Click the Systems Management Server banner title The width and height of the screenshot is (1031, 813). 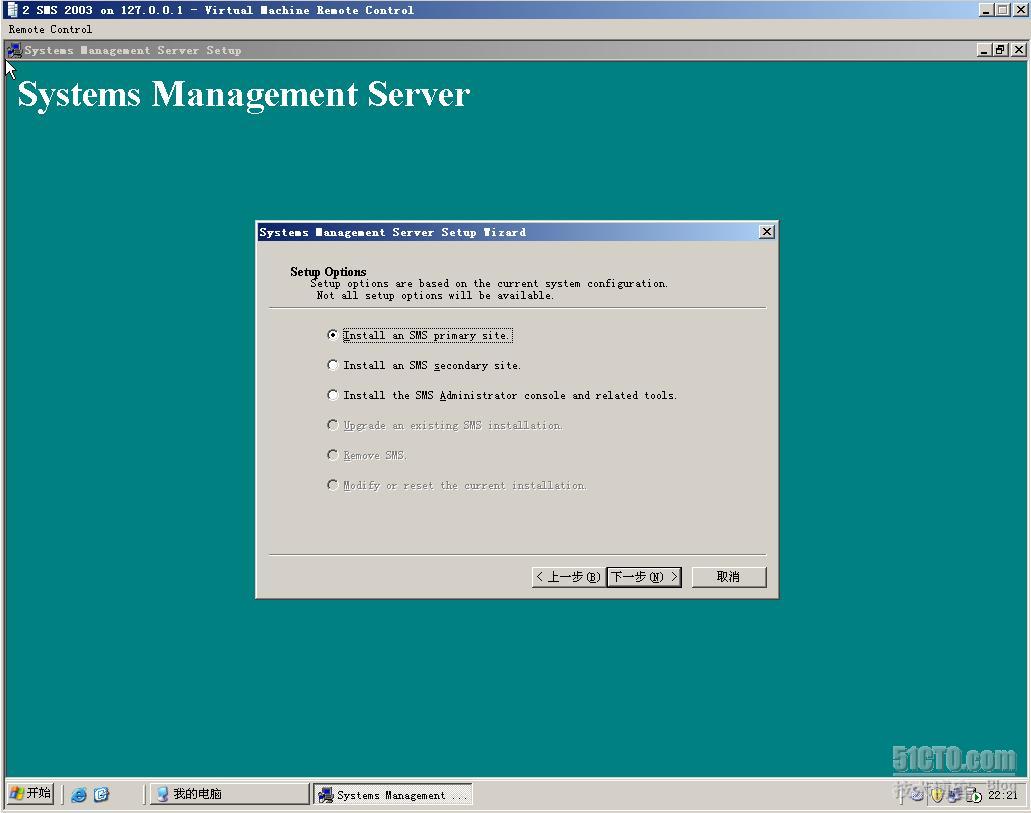[x=243, y=95]
